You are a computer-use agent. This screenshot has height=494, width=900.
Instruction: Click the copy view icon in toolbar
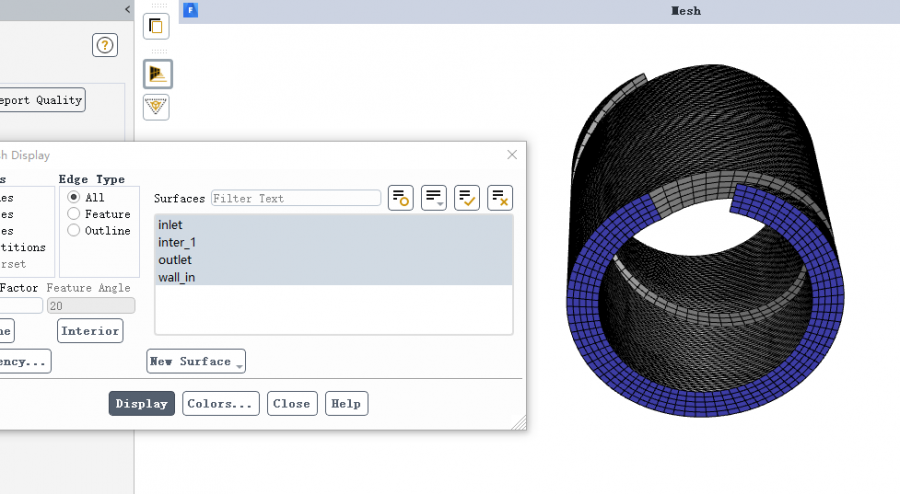pyautogui.click(x=157, y=25)
